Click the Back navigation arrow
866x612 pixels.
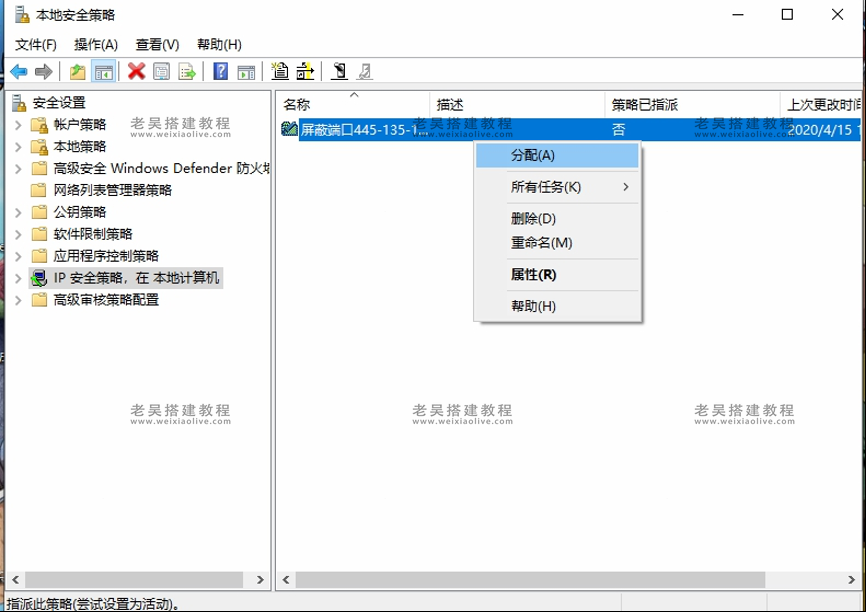click(x=19, y=71)
